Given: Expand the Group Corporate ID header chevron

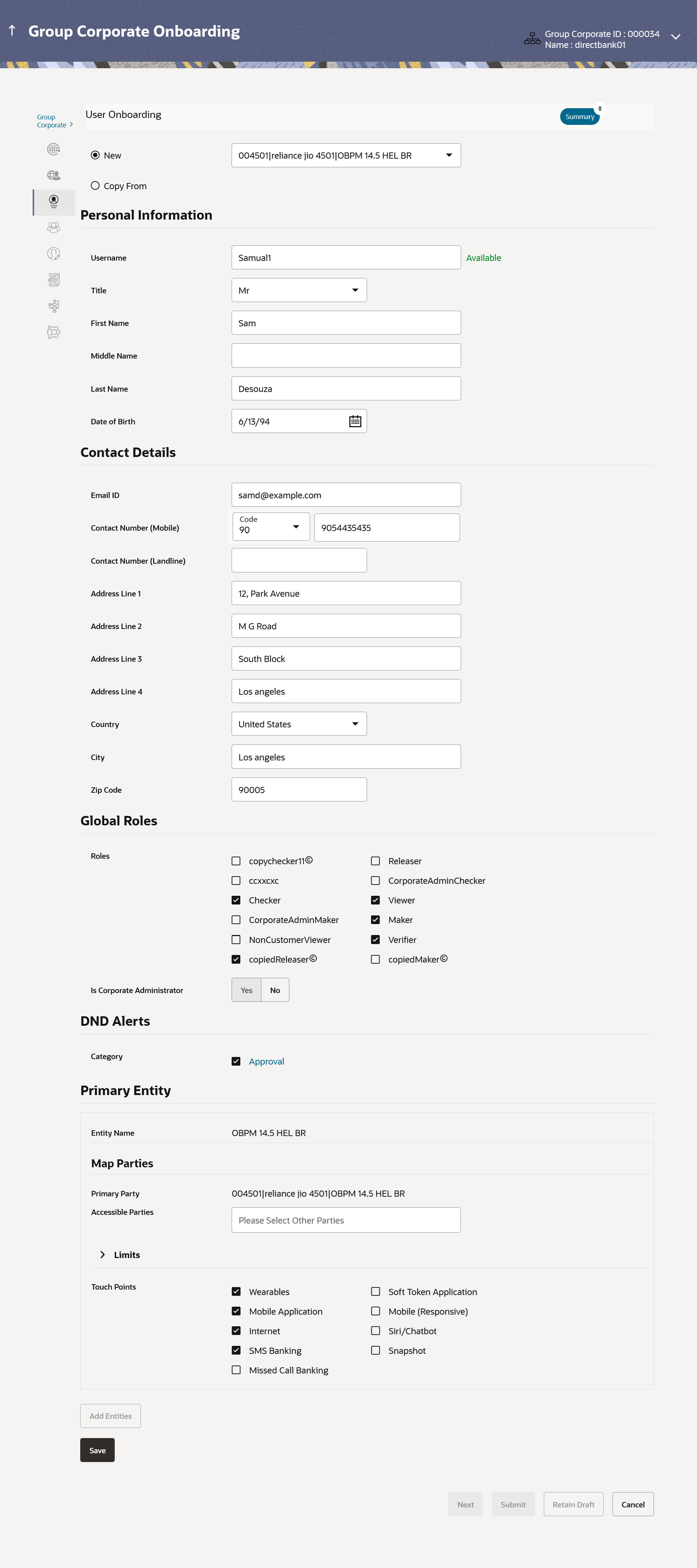Looking at the screenshot, I should pos(675,37).
